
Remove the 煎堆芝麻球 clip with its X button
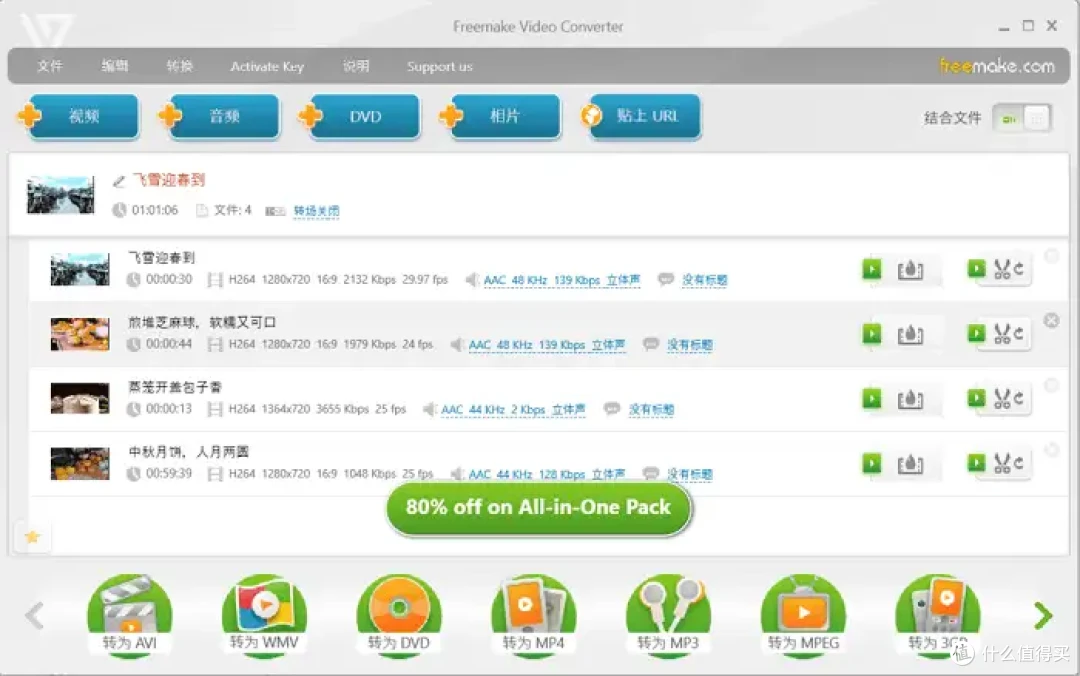click(x=1051, y=320)
